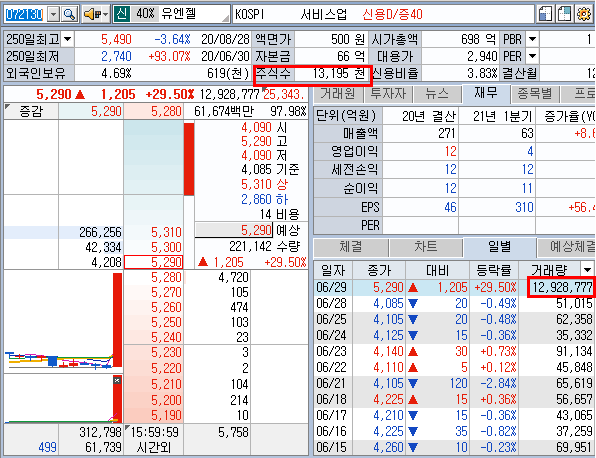This screenshot has width=596, height=458.
Task: Select the 06/15 daily row
Action: tap(454, 447)
